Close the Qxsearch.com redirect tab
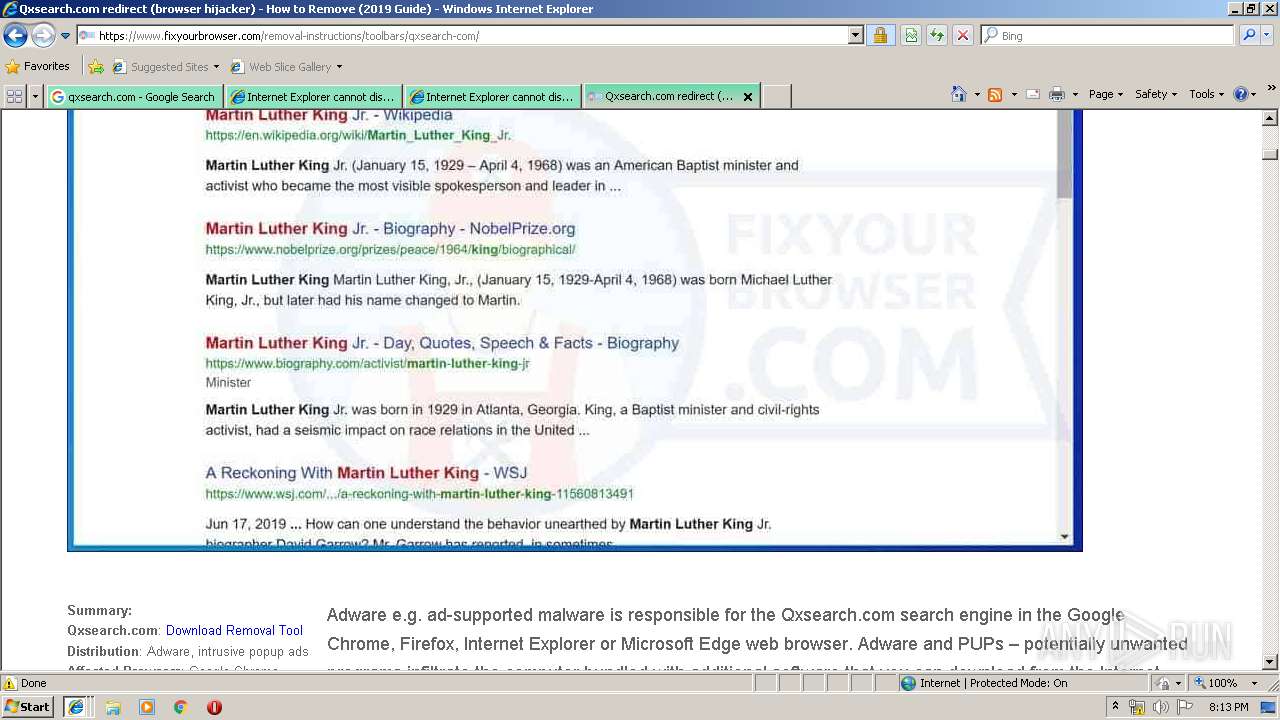This screenshot has height=720, width=1280. [748, 97]
